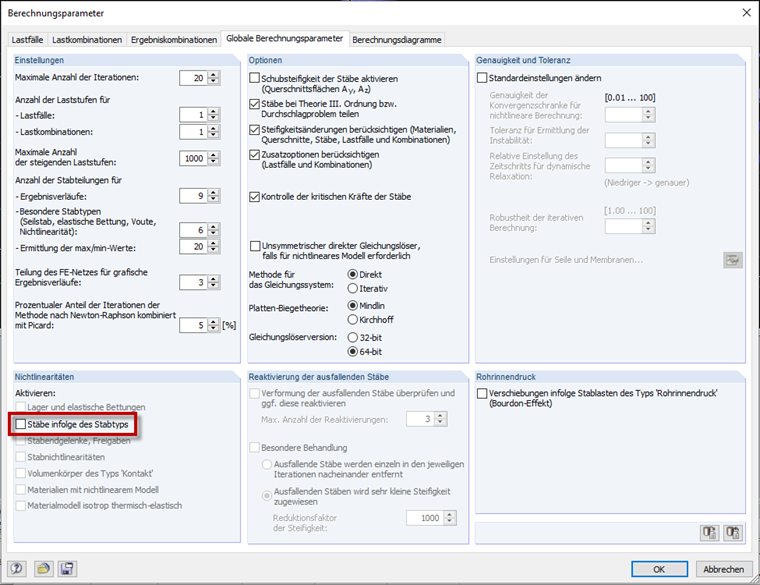
Task: Click the Laststufen für Lastfälle spinner
Action: [x=213, y=115]
